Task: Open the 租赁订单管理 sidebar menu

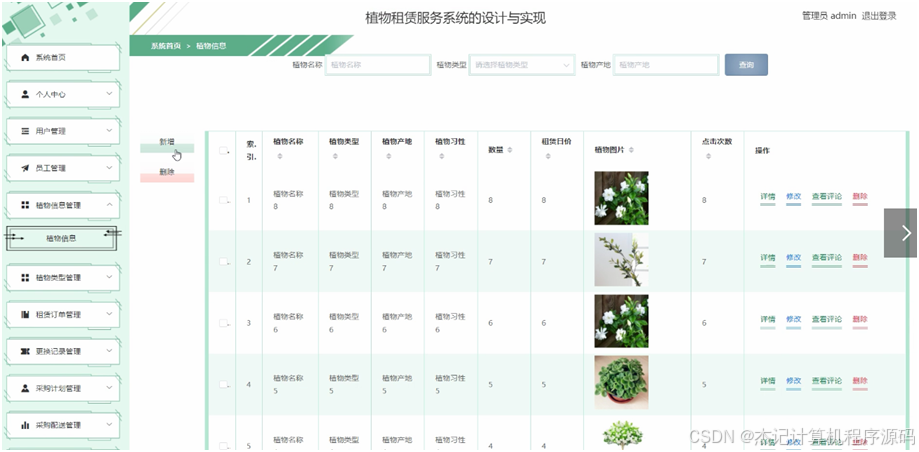Action: [63, 314]
